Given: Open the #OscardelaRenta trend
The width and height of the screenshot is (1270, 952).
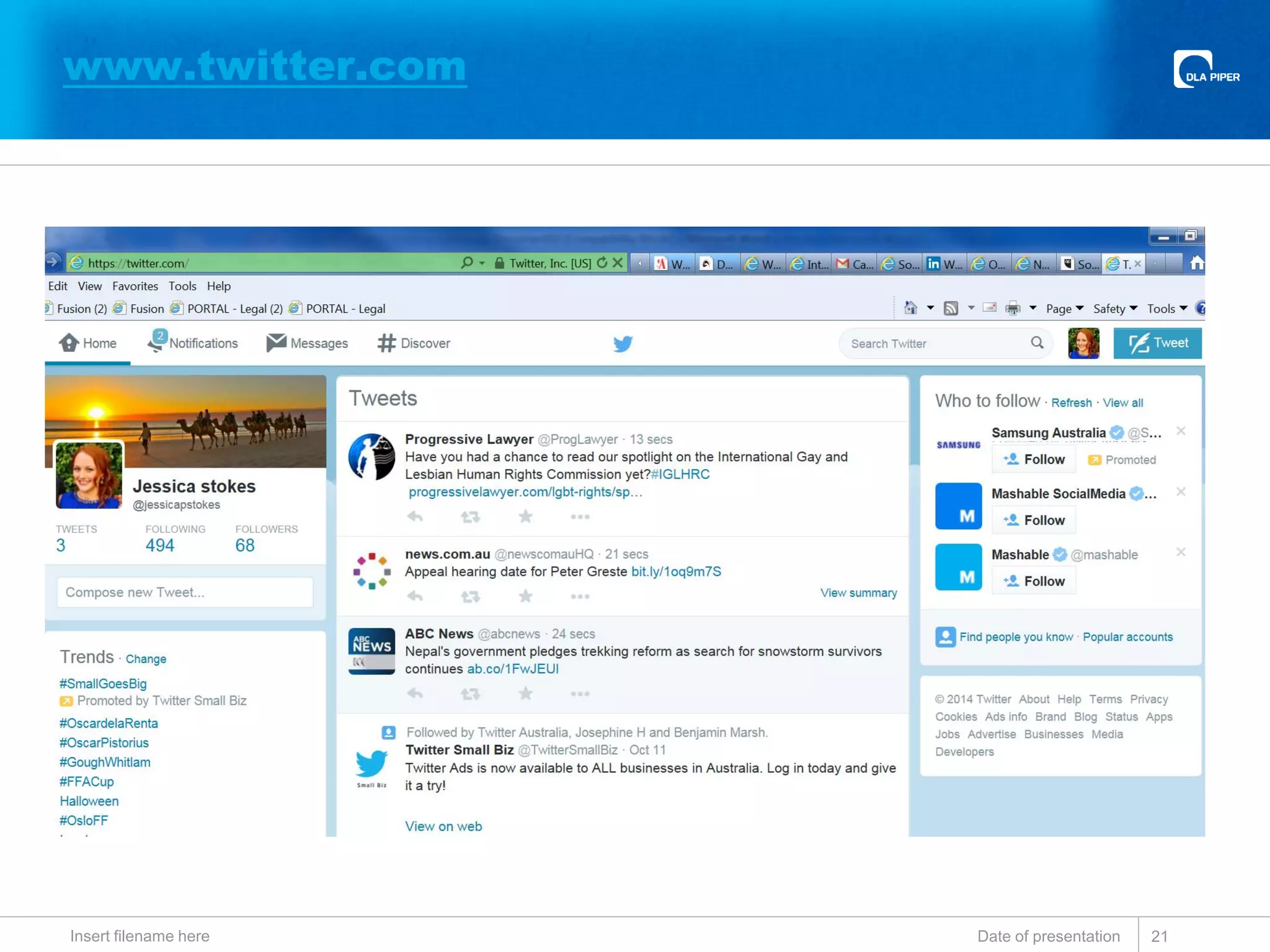Looking at the screenshot, I should coord(109,723).
